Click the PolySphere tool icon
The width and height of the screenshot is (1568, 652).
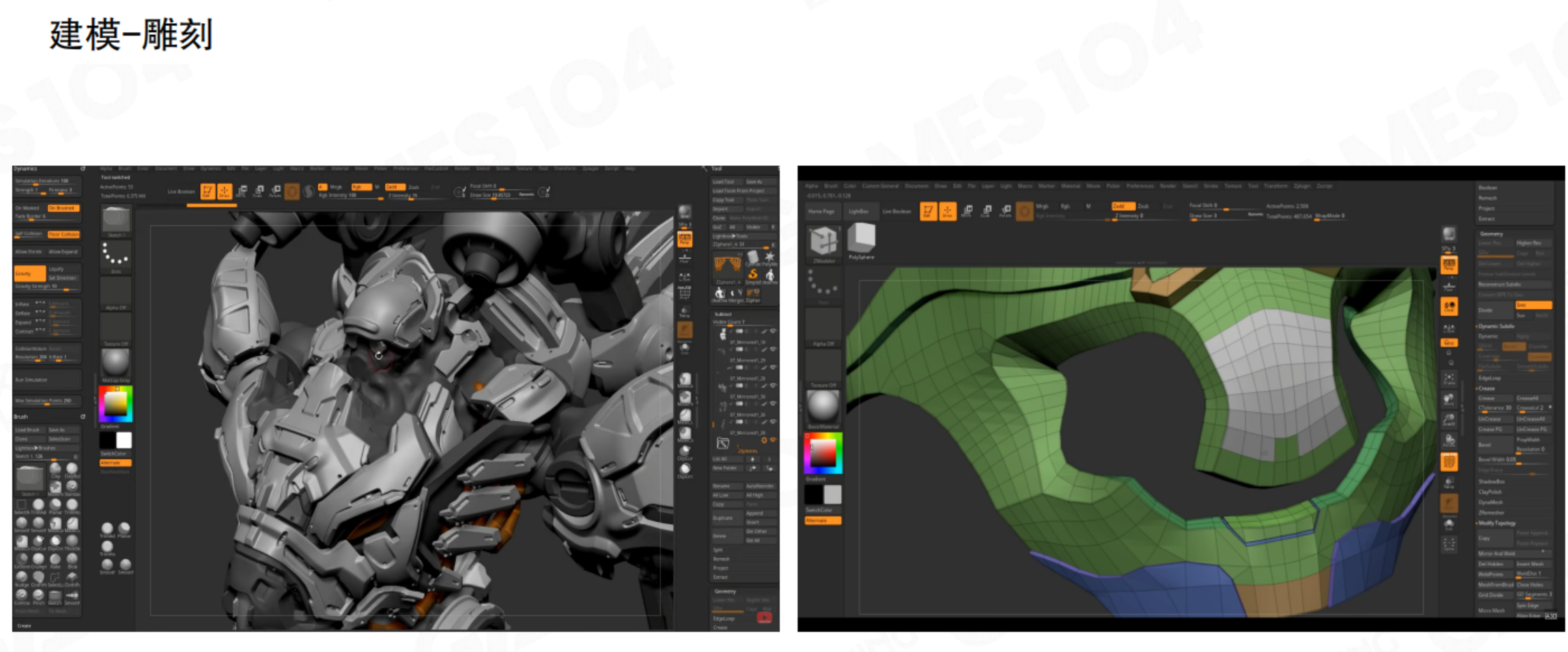tap(861, 238)
